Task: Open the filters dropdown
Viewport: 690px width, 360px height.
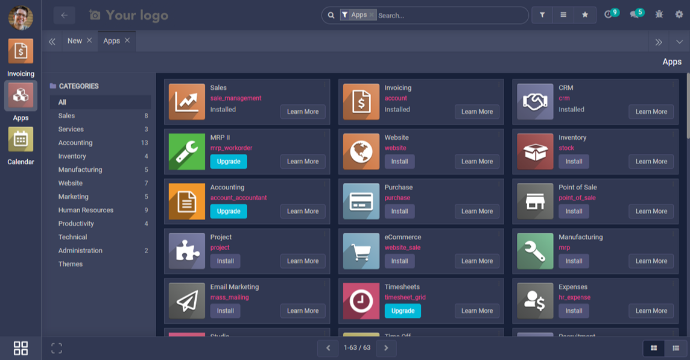Action: (x=542, y=15)
